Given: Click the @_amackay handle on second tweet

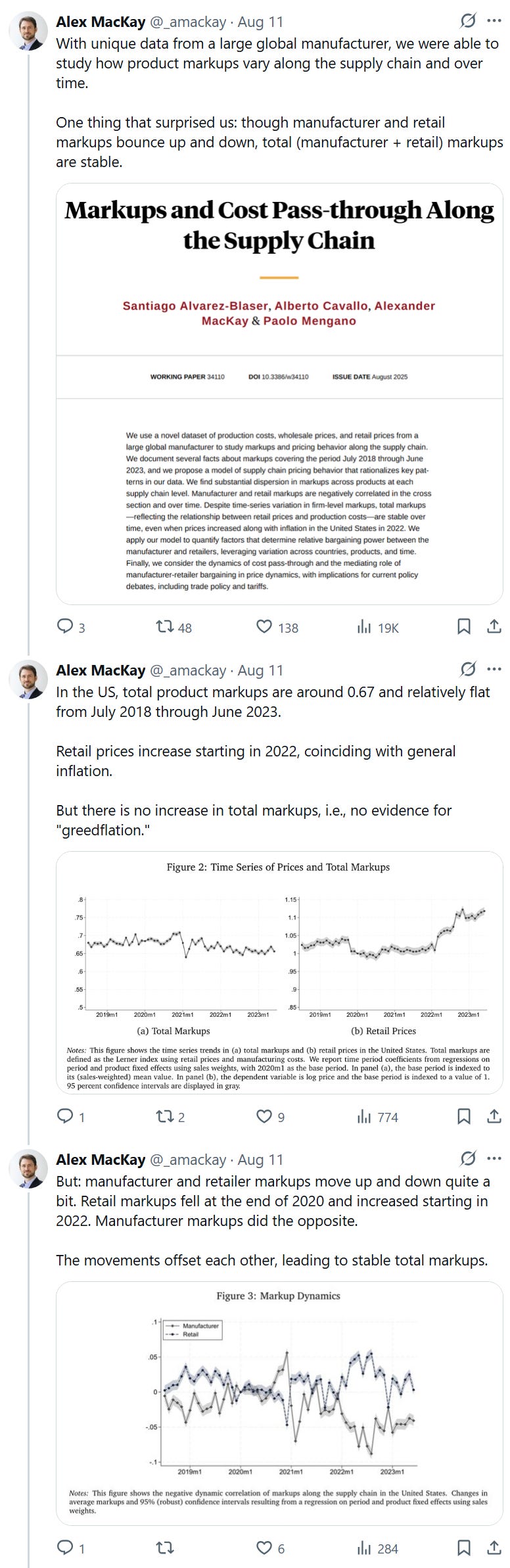Looking at the screenshot, I should coord(188,670).
